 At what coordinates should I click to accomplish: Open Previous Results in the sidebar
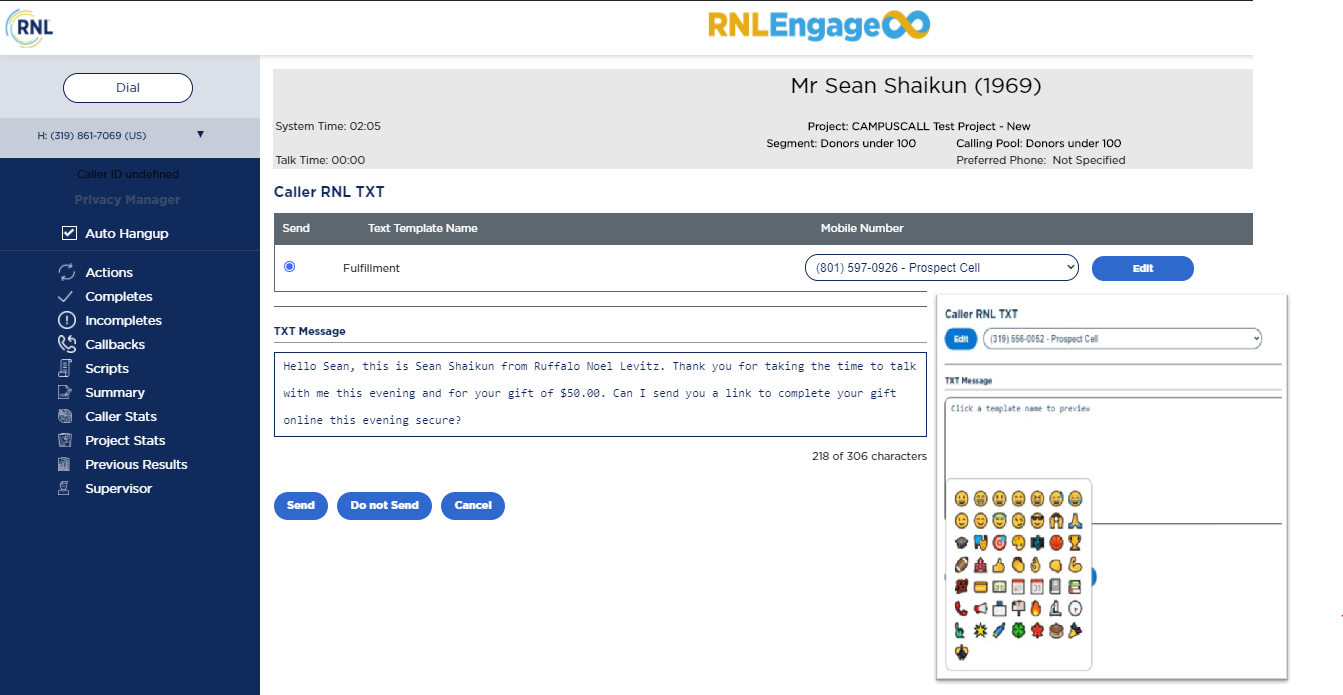coord(136,464)
